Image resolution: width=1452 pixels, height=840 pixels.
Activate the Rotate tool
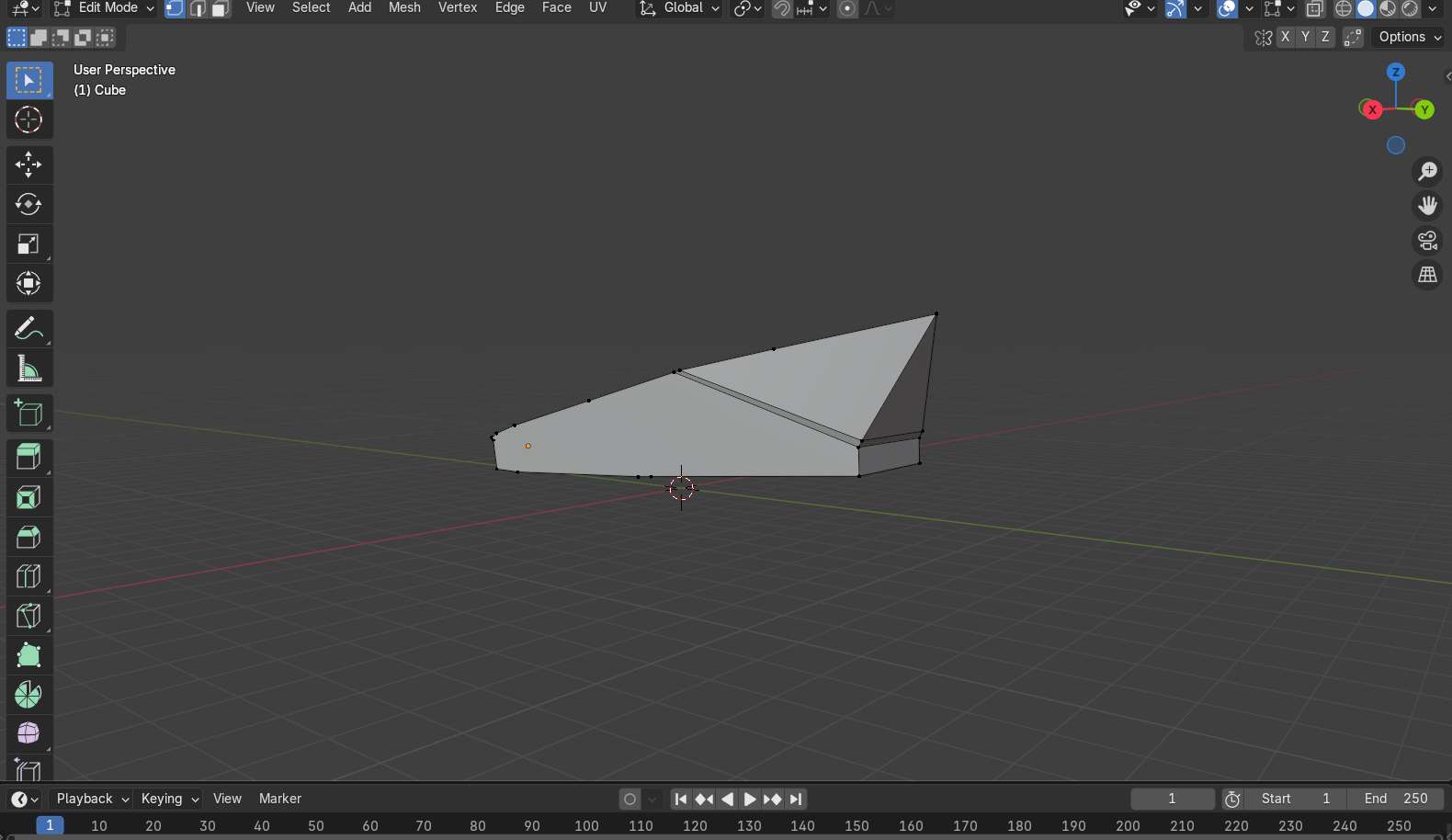click(x=28, y=204)
